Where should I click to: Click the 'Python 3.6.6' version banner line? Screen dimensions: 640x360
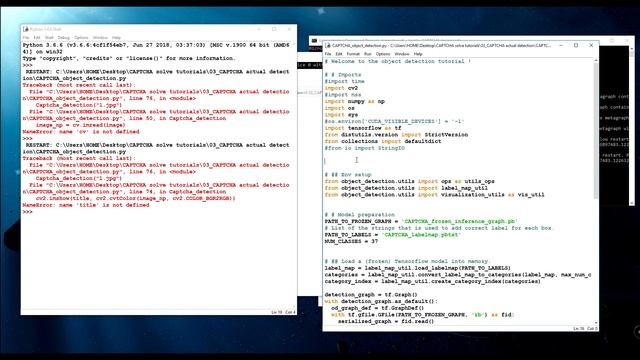click(x=156, y=45)
